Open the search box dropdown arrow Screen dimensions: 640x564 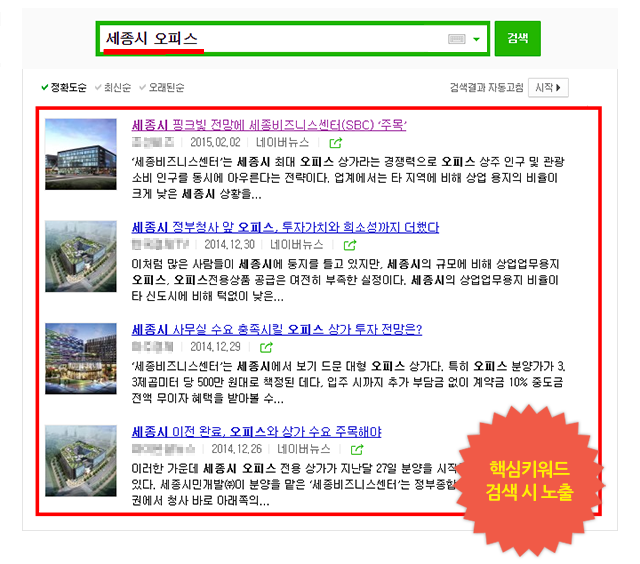[476, 40]
